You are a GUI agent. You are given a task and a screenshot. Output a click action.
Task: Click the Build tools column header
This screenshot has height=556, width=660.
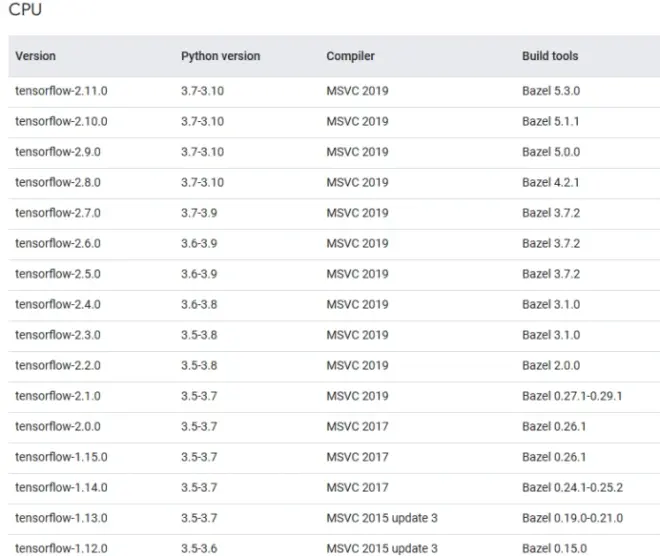coord(550,56)
